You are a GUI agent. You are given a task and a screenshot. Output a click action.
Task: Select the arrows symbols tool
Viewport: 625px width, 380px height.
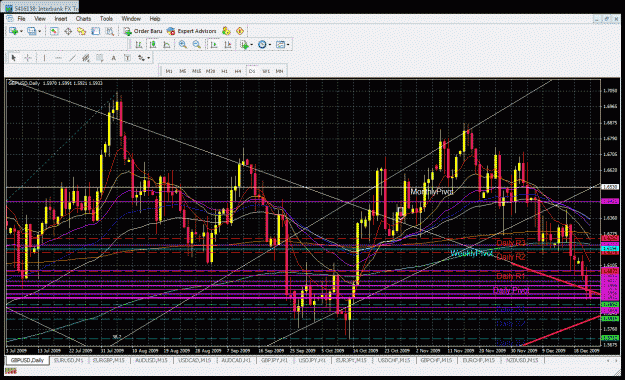[141, 58]
